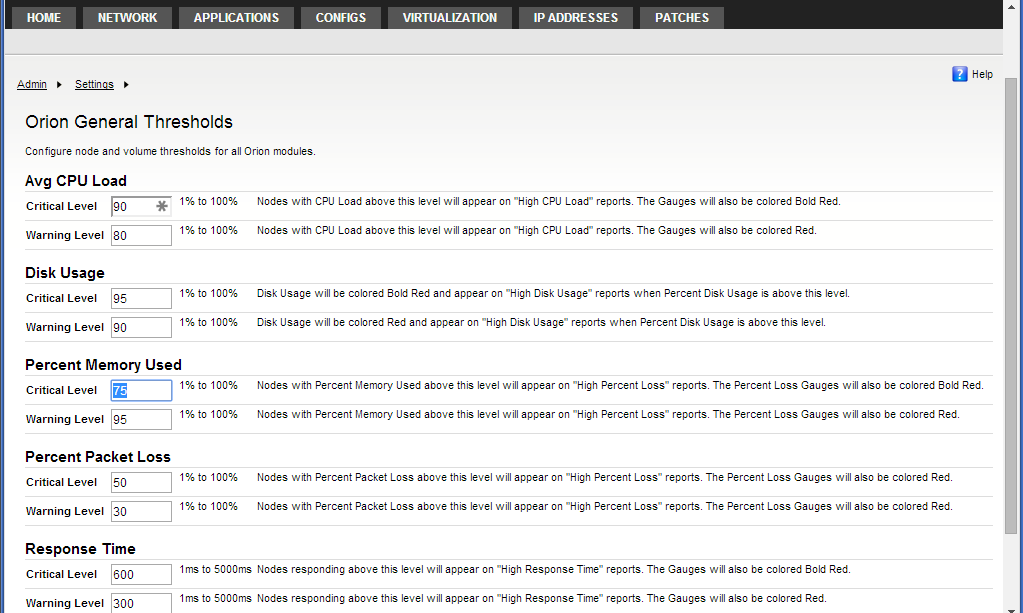This screenshot has width=1023, height=613.
Task: Click the asterisk in Avg CPU Critical field
Action: pos(162,206)
